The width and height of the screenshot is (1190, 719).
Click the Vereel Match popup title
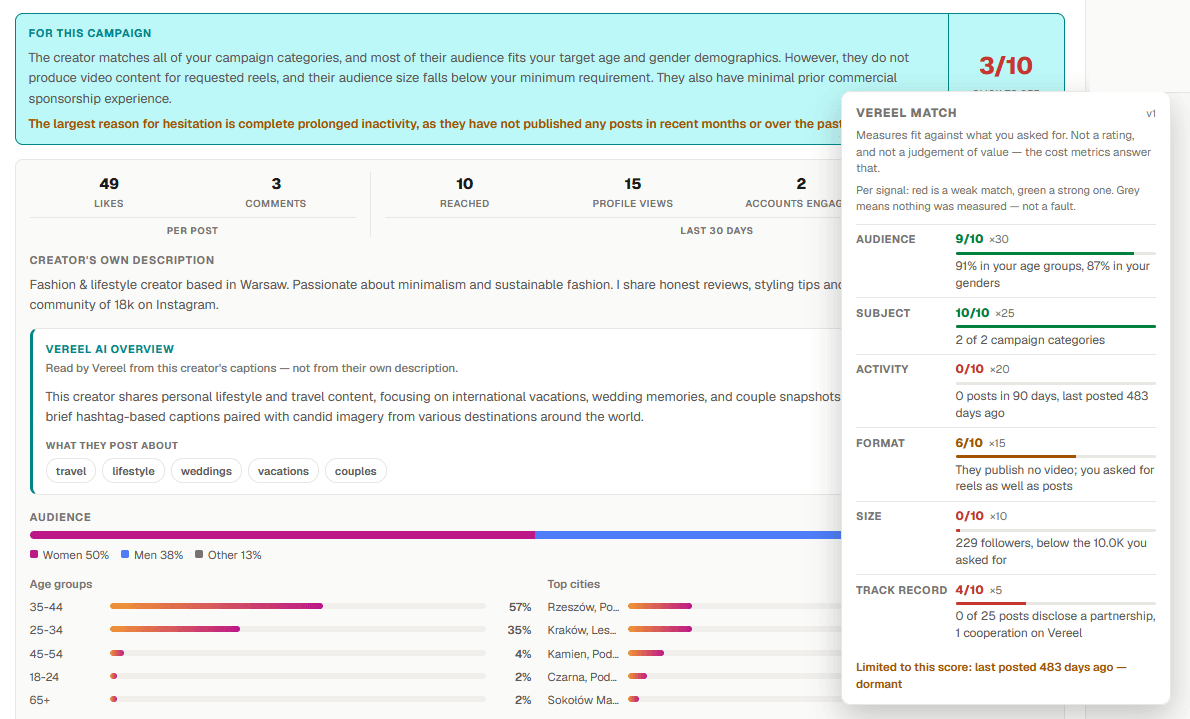(906, 112)
